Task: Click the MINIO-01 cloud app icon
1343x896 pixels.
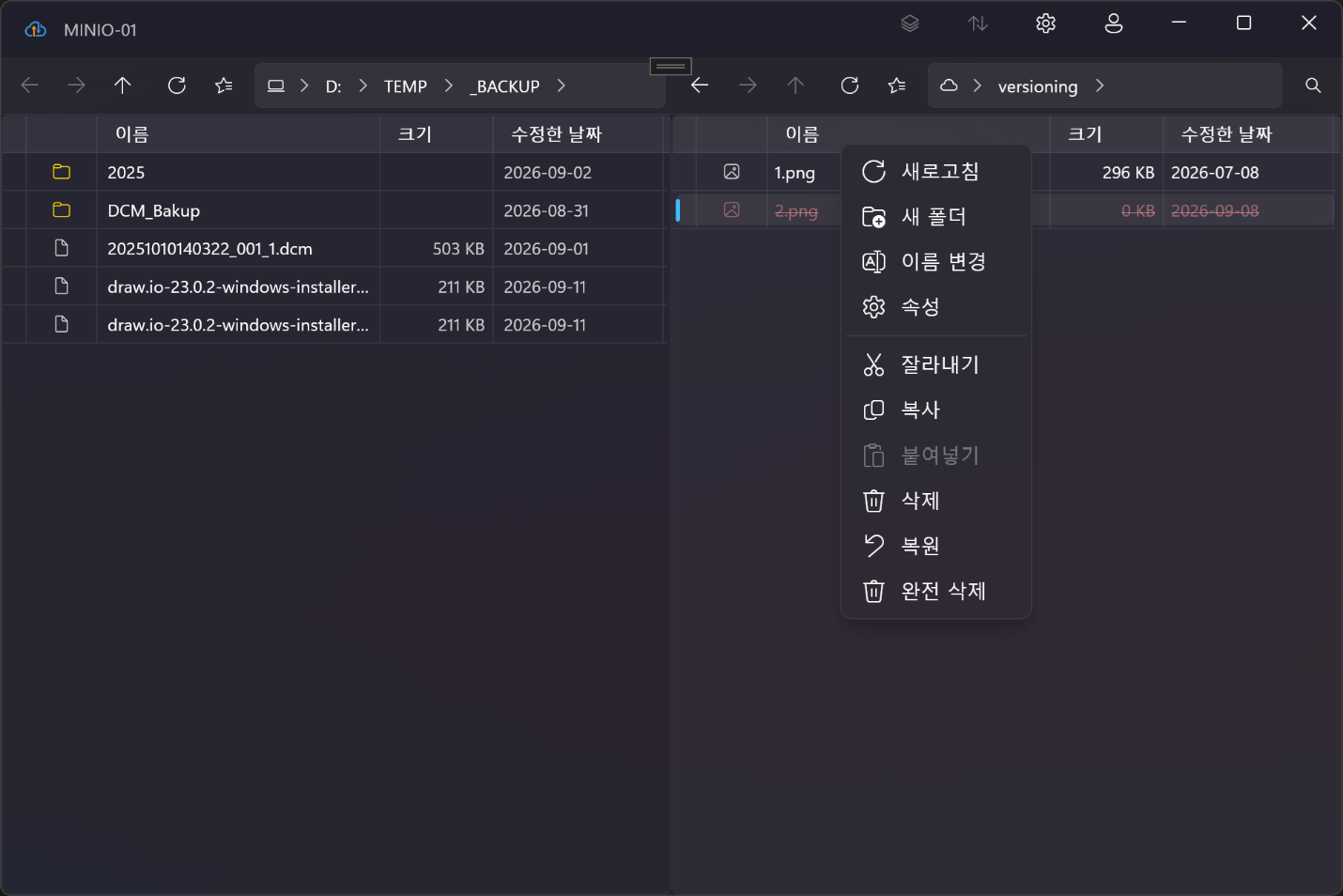Action: [36, 29]
